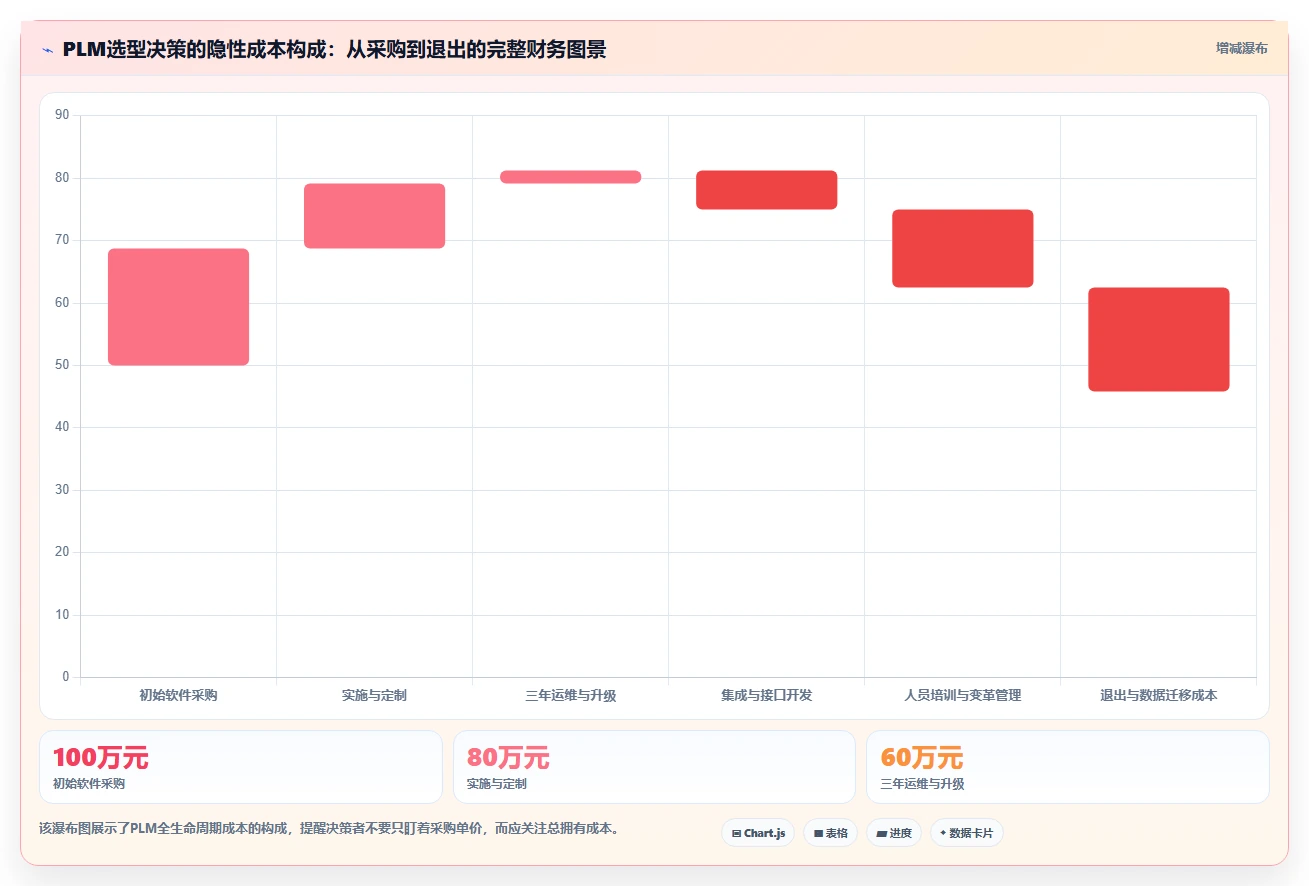Click the lightning icon beside the title
The image size is (1309, 886).
[47, 50]
